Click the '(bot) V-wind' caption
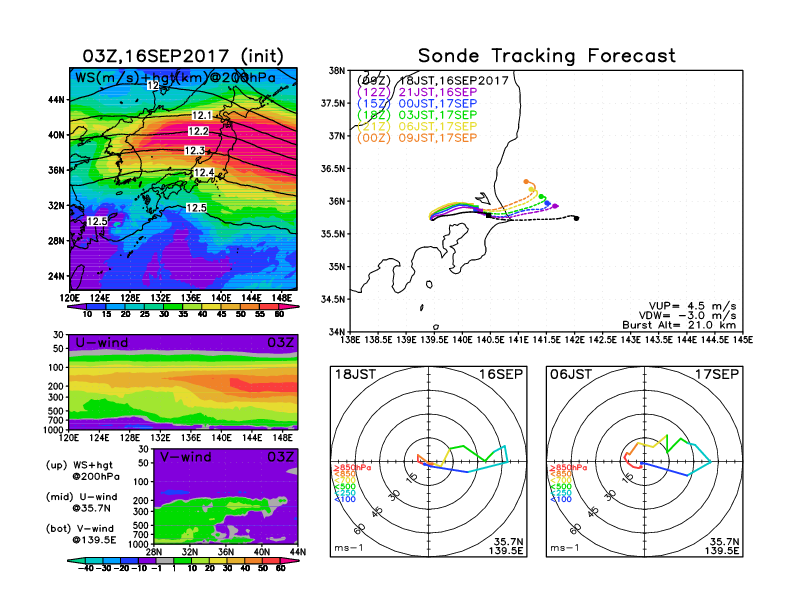This screenshot has height=612, width=792. point(79,529)
